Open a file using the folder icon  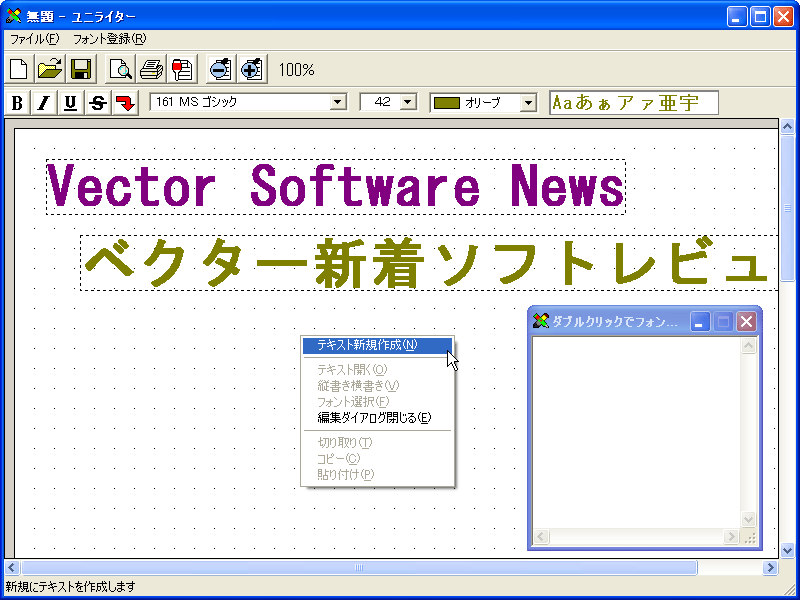click(x=50, y=69)
